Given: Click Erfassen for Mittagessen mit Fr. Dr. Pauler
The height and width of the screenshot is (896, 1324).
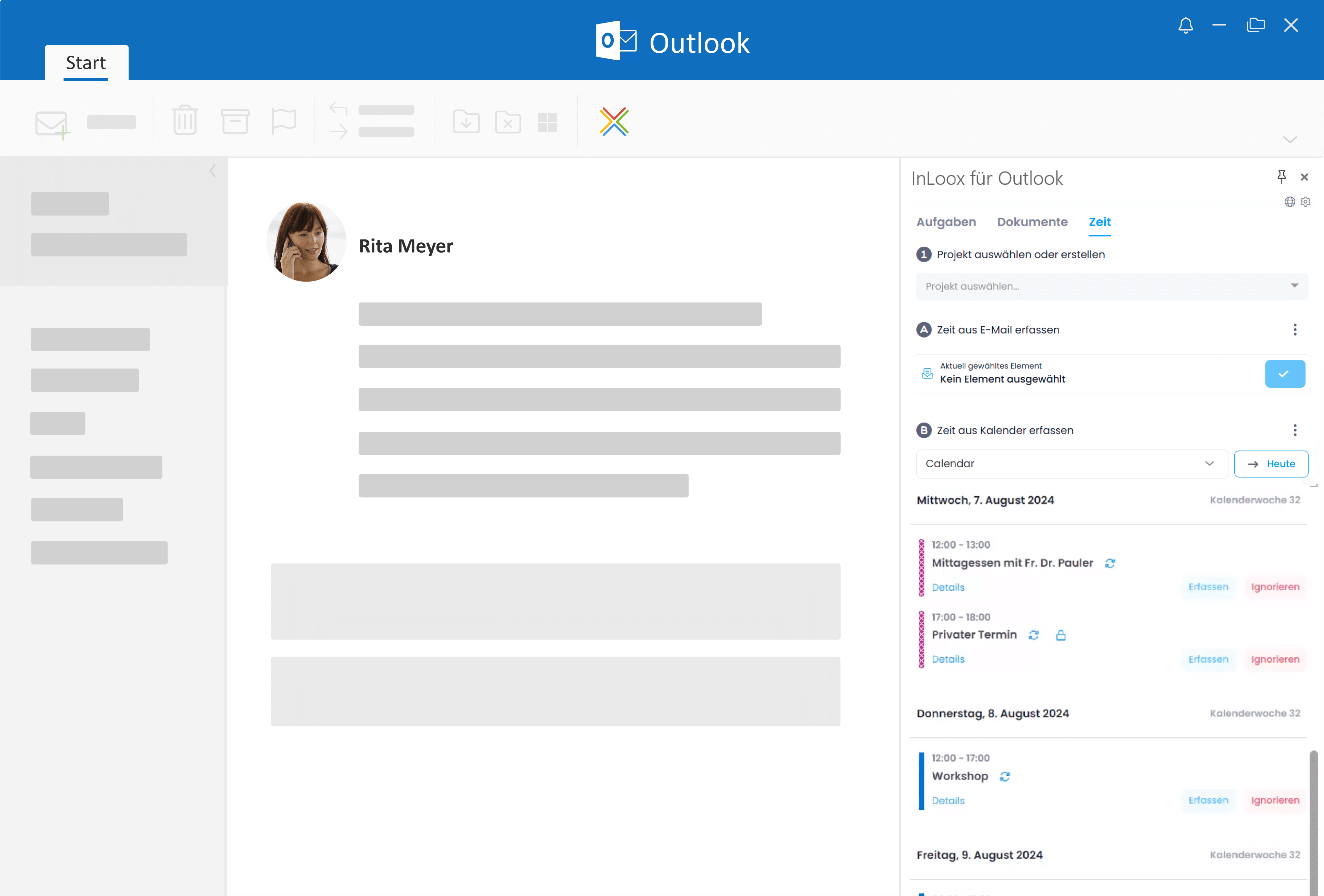Looking at the screenshot, I should tap(1208, 587).
